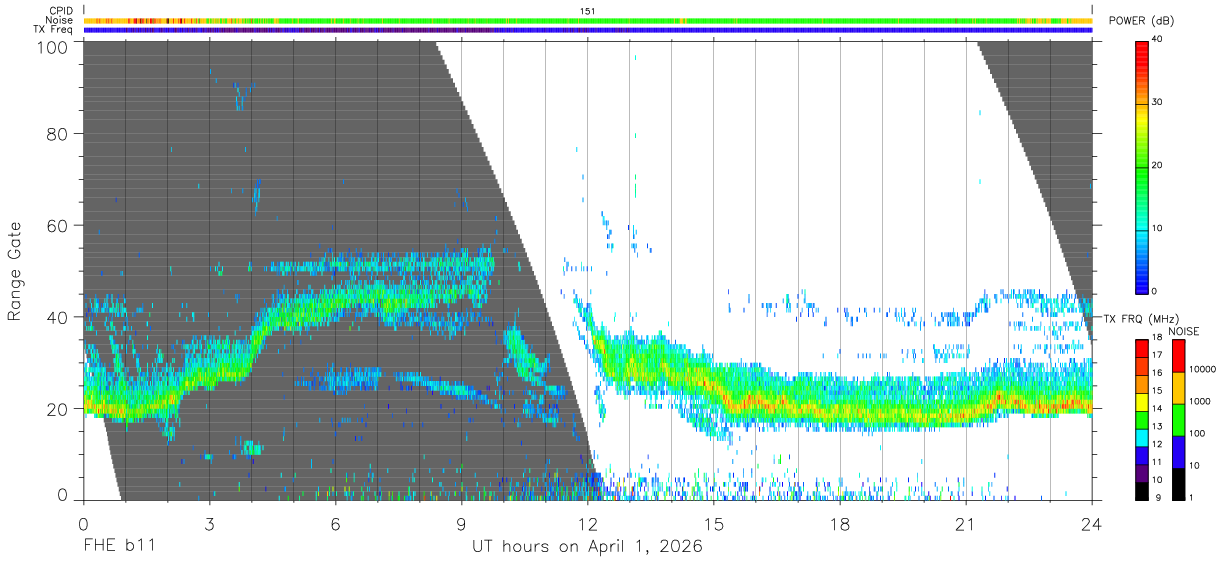
Task: Click the Noise label at the top left
Action: pos(60,21)
